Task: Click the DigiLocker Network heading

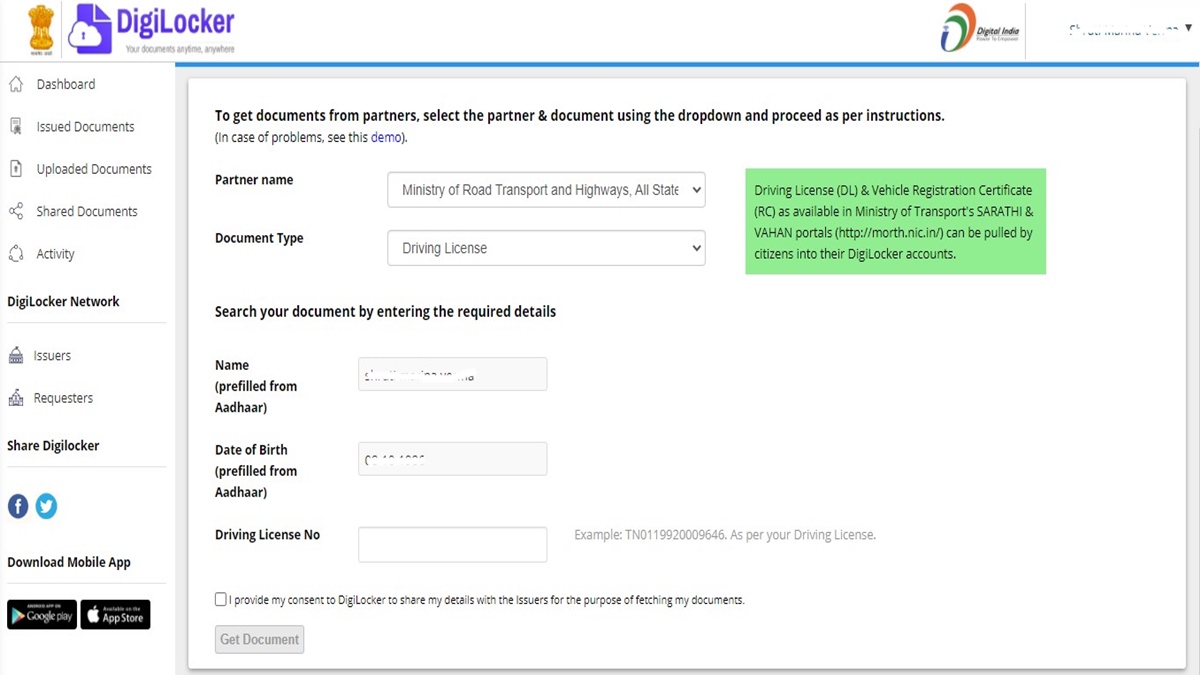Action: pyautogui.click(x=63, y=301)
